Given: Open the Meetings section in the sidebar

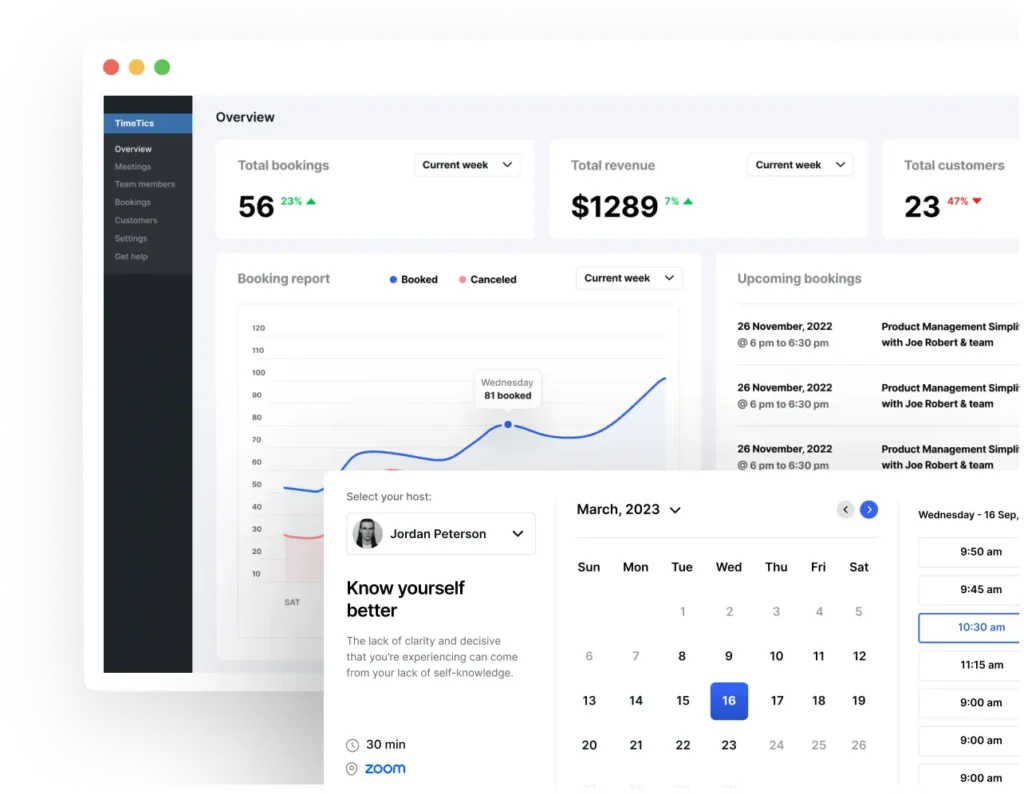Looking at the screenshot, I should (x=133, y=166).
